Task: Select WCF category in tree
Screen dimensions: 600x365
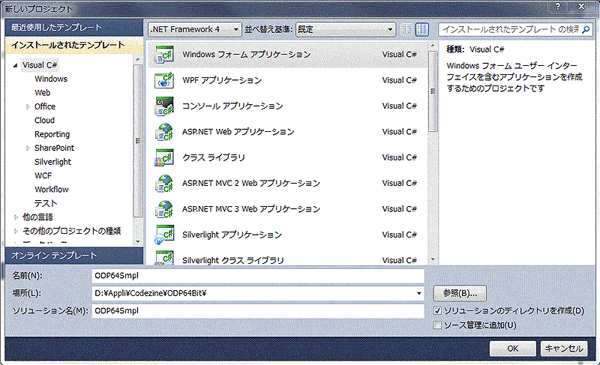Action: [43, 176]
